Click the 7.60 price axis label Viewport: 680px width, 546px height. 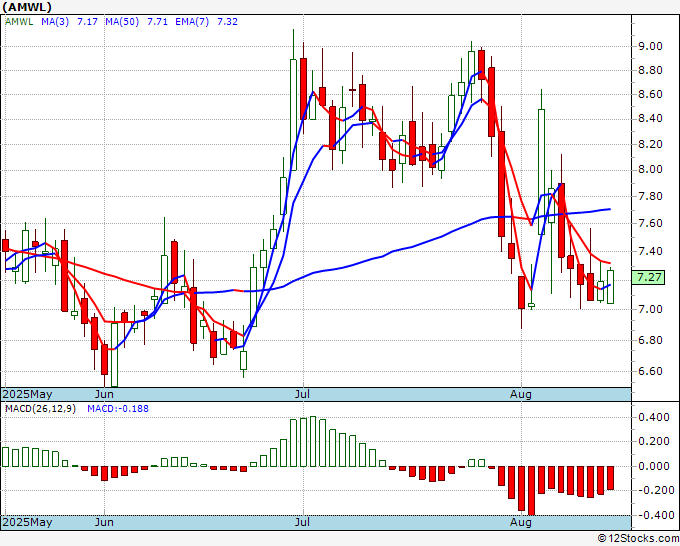[650, 223]
